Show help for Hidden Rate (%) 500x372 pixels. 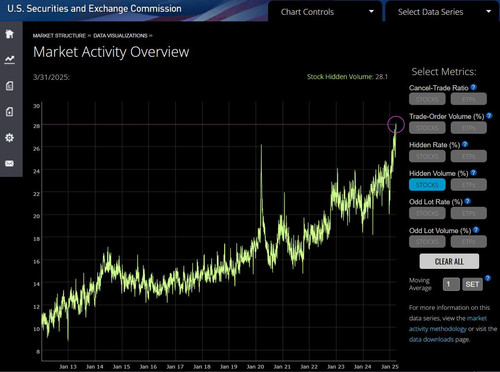coord(465,144)
